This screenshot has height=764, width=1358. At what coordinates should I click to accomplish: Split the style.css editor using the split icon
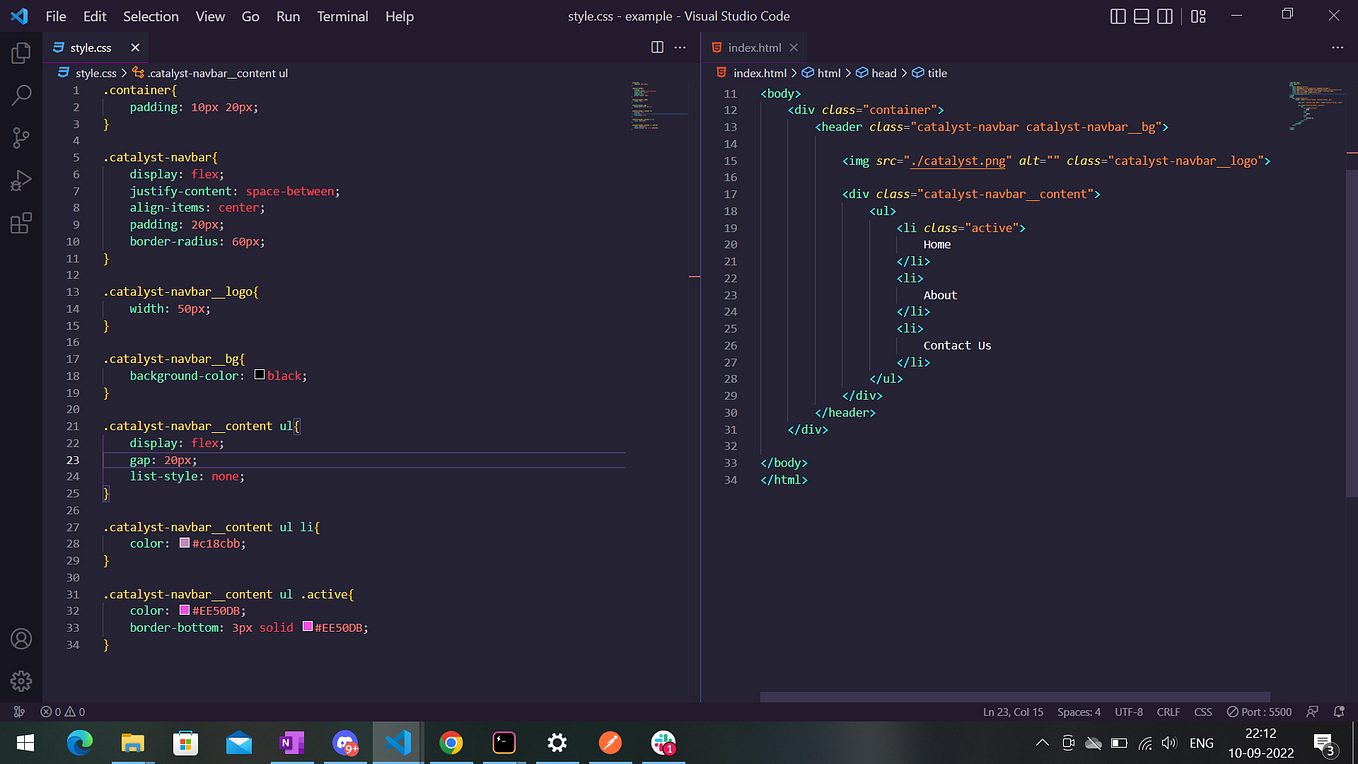click(x=656, y=47)
